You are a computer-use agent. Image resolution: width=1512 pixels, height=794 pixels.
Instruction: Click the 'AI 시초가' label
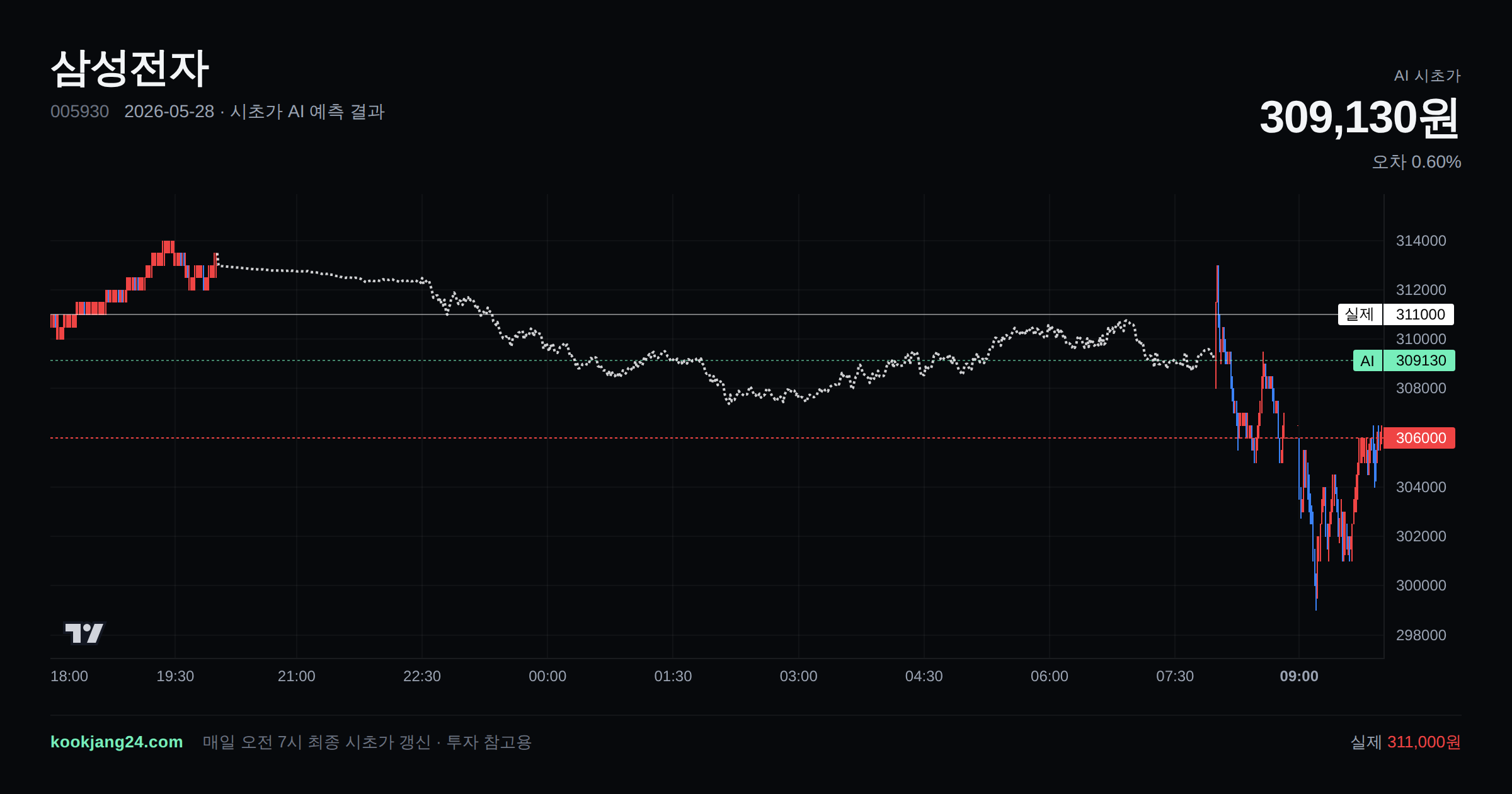[x=1428, y=76]
